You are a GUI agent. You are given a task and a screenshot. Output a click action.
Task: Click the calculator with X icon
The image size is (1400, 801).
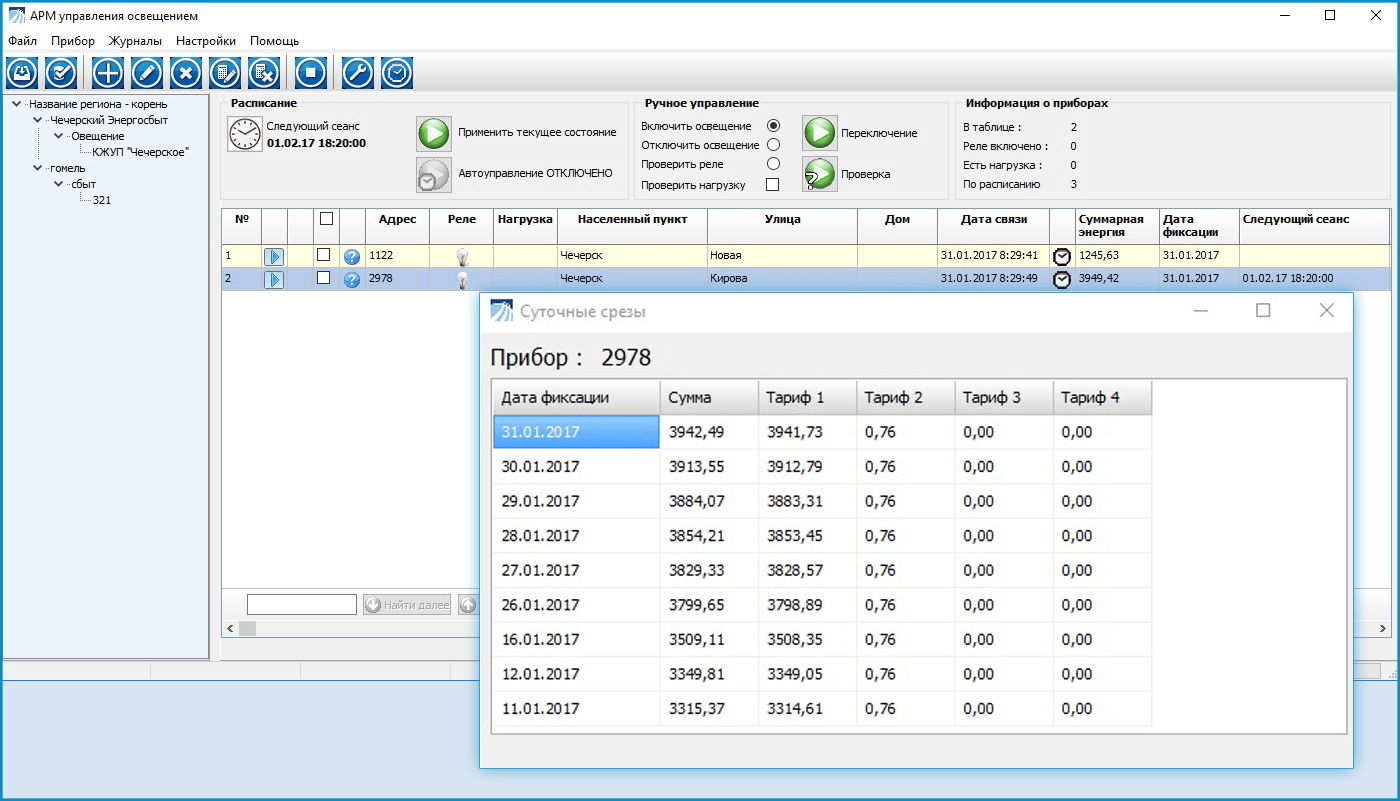click(264, 73)
